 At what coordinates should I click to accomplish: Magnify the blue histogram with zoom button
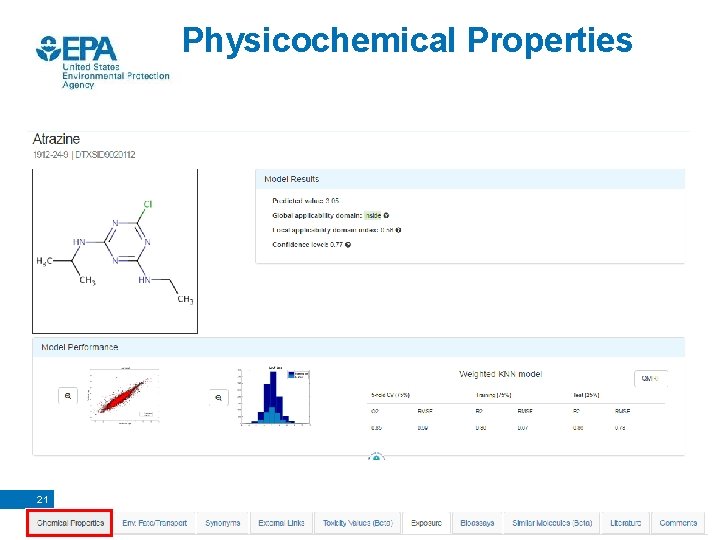[x=219, y=398]
